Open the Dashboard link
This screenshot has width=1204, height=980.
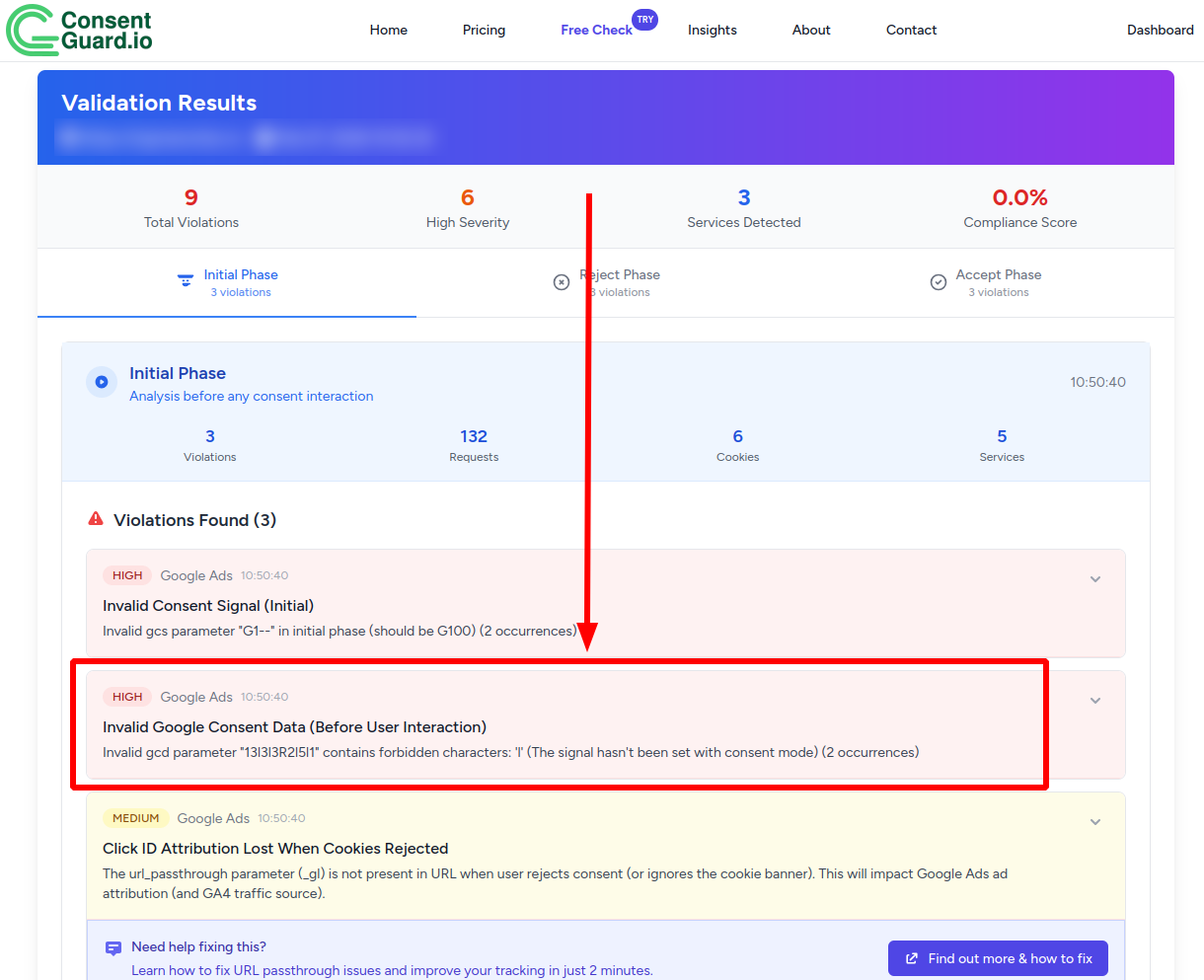pos(1160,31)
